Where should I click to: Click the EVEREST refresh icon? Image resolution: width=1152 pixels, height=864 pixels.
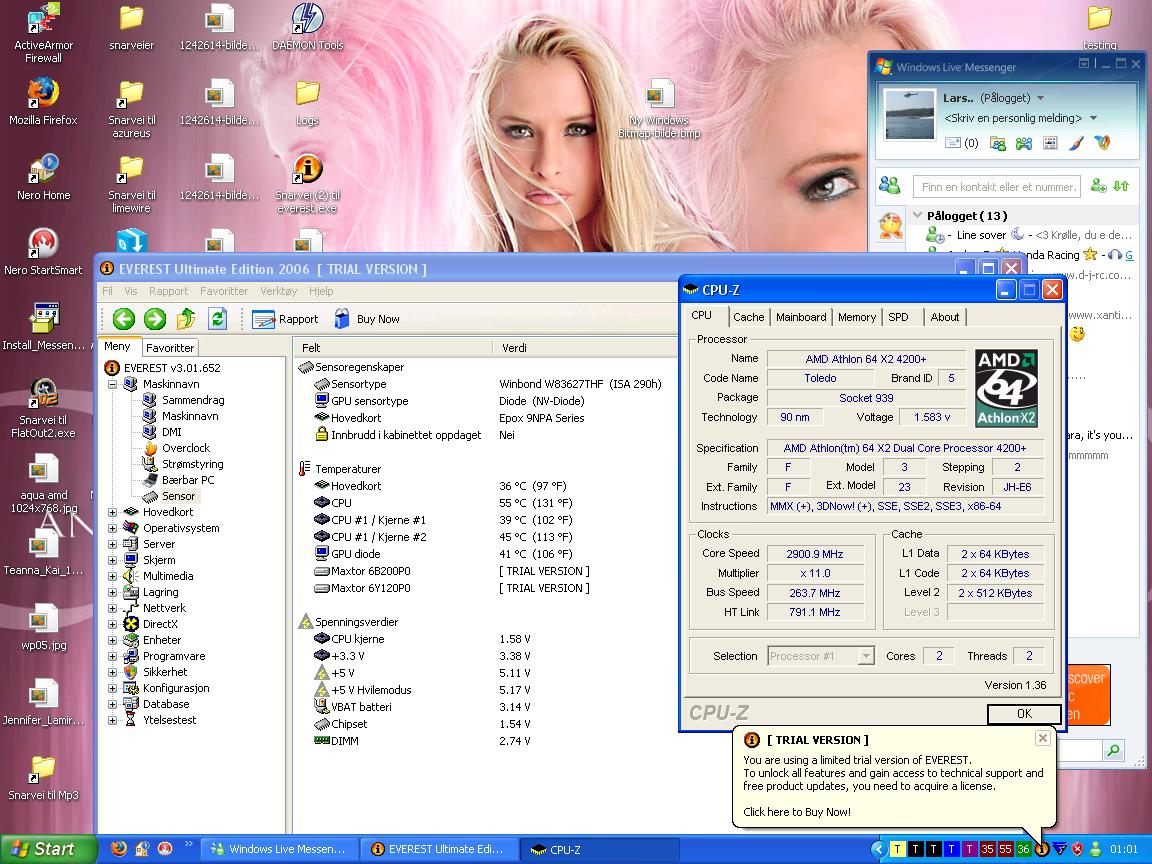[217, 319]
